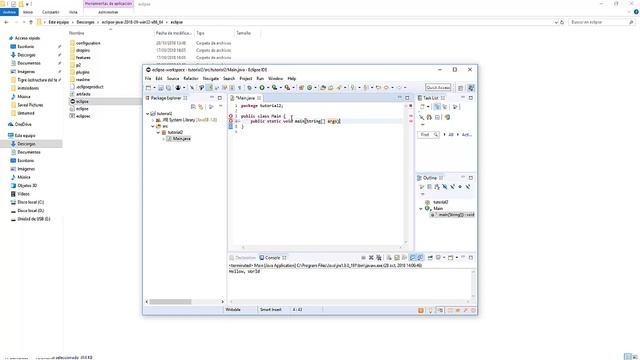This screenshot has width=640, height=360.
Task: Click the Terminate icon in Console toolbar
Action: 363,258
